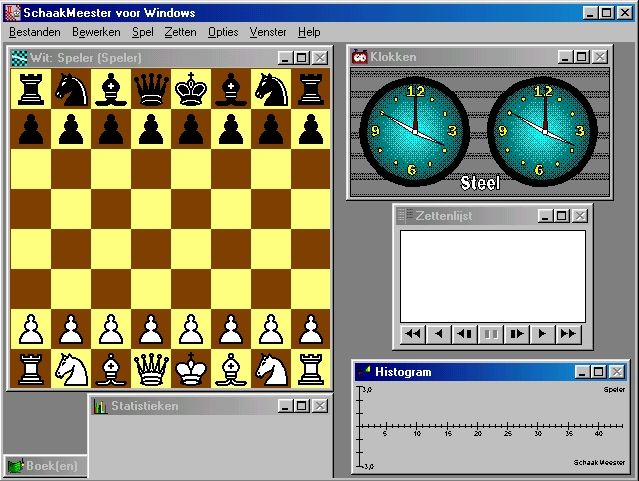
Task: Open the Help menu
Action: [x=309, y=32]
